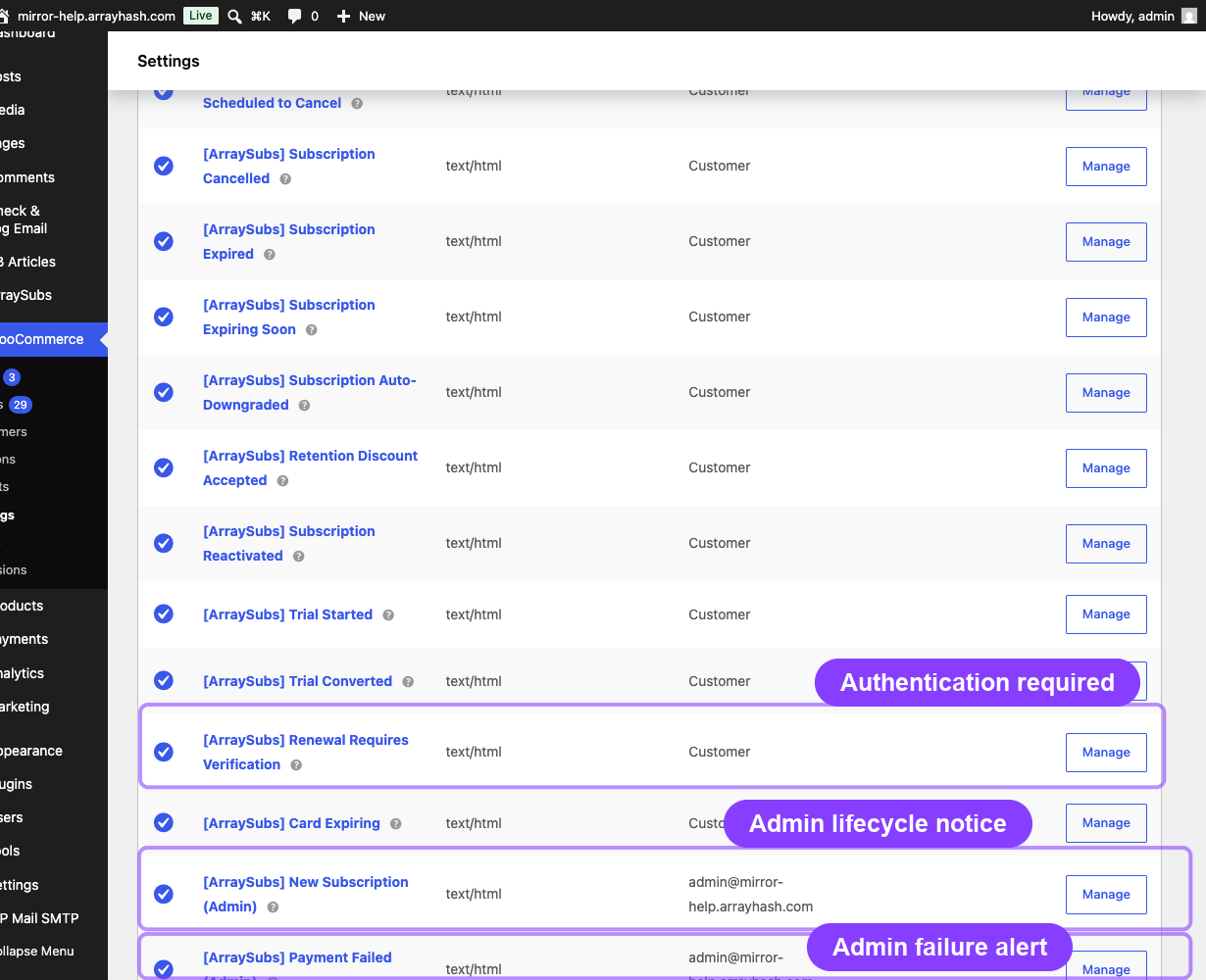
Task: Open Subscription Expiring Soon email link
Action: click(x=289, y=317)
